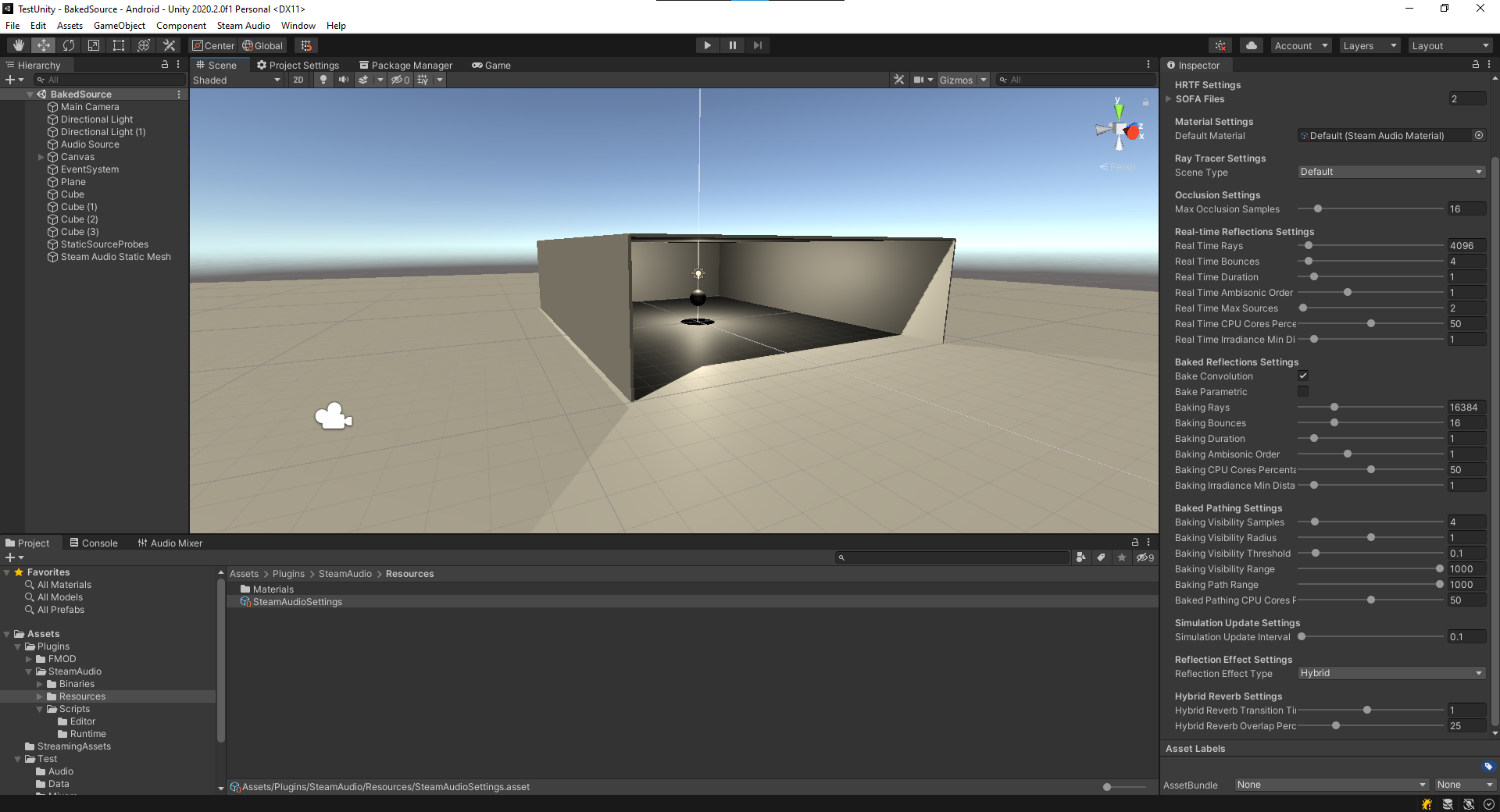Screen dimensions: 1500x812
Task: Select the Rotate tool
Action: coord(69,45)
